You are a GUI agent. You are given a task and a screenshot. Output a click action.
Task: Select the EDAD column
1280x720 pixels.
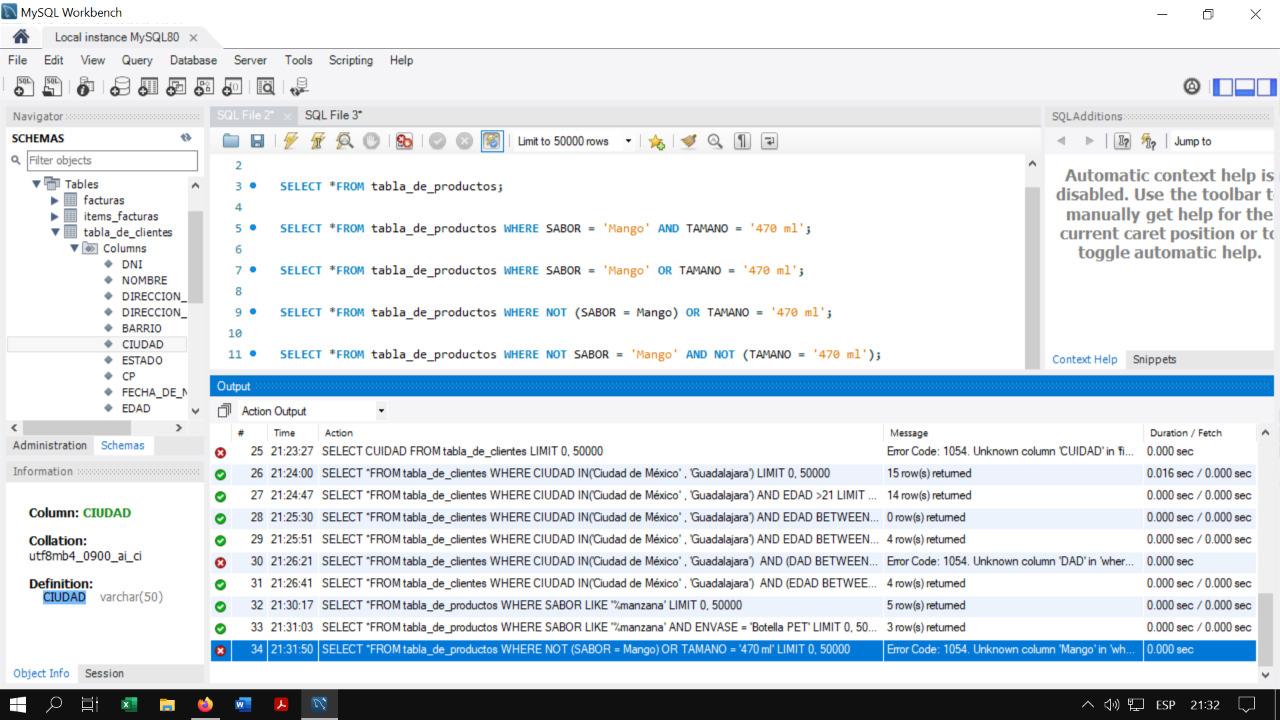(136, 408)
